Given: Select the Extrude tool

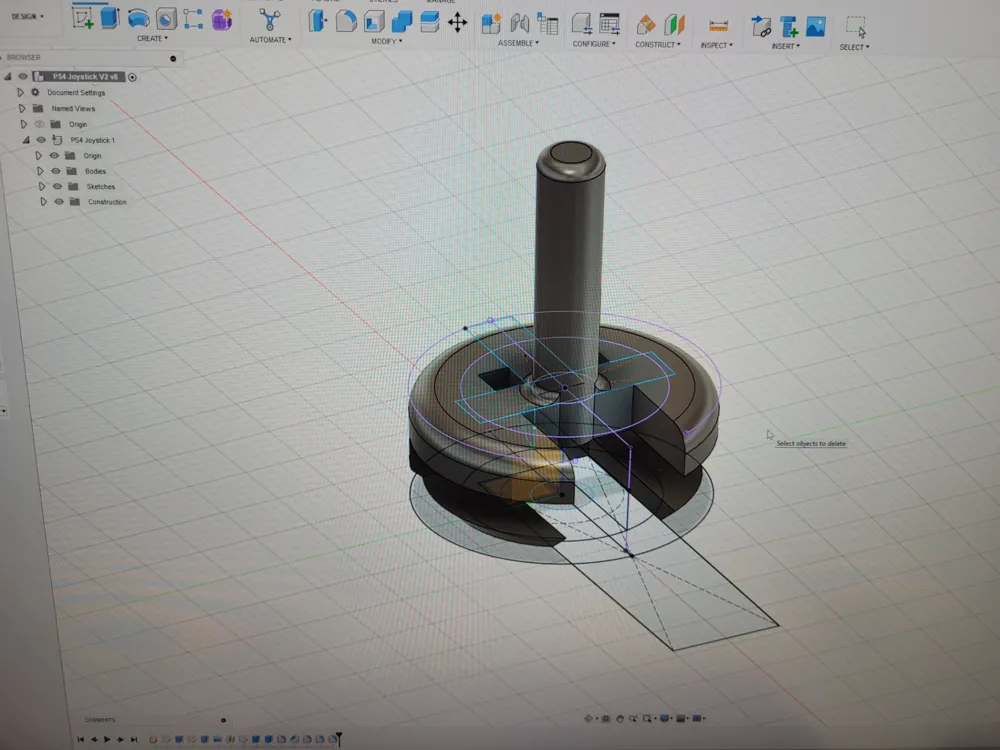Looking at the screenshot, I should coord(110,17).
